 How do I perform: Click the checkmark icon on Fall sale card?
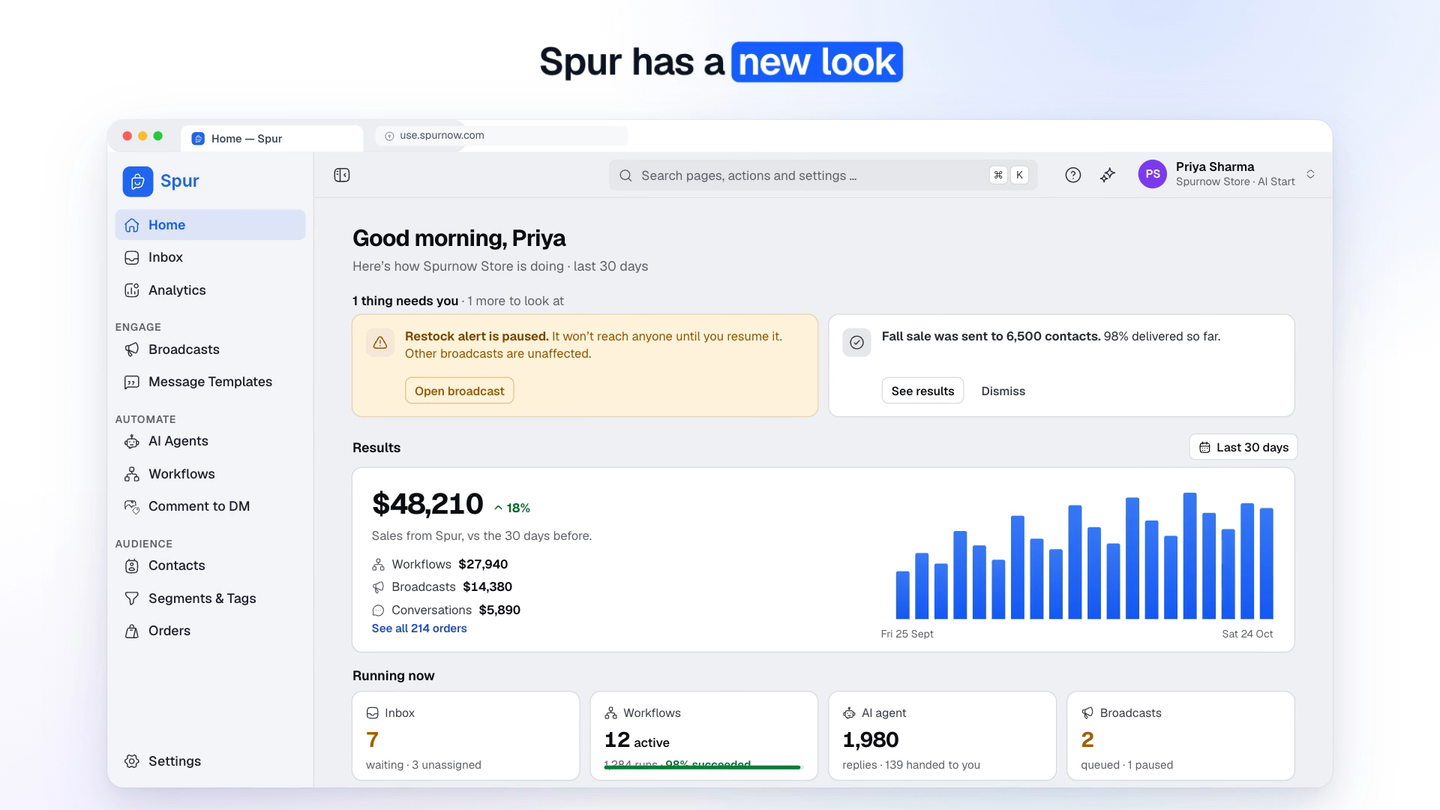[857, 342]
